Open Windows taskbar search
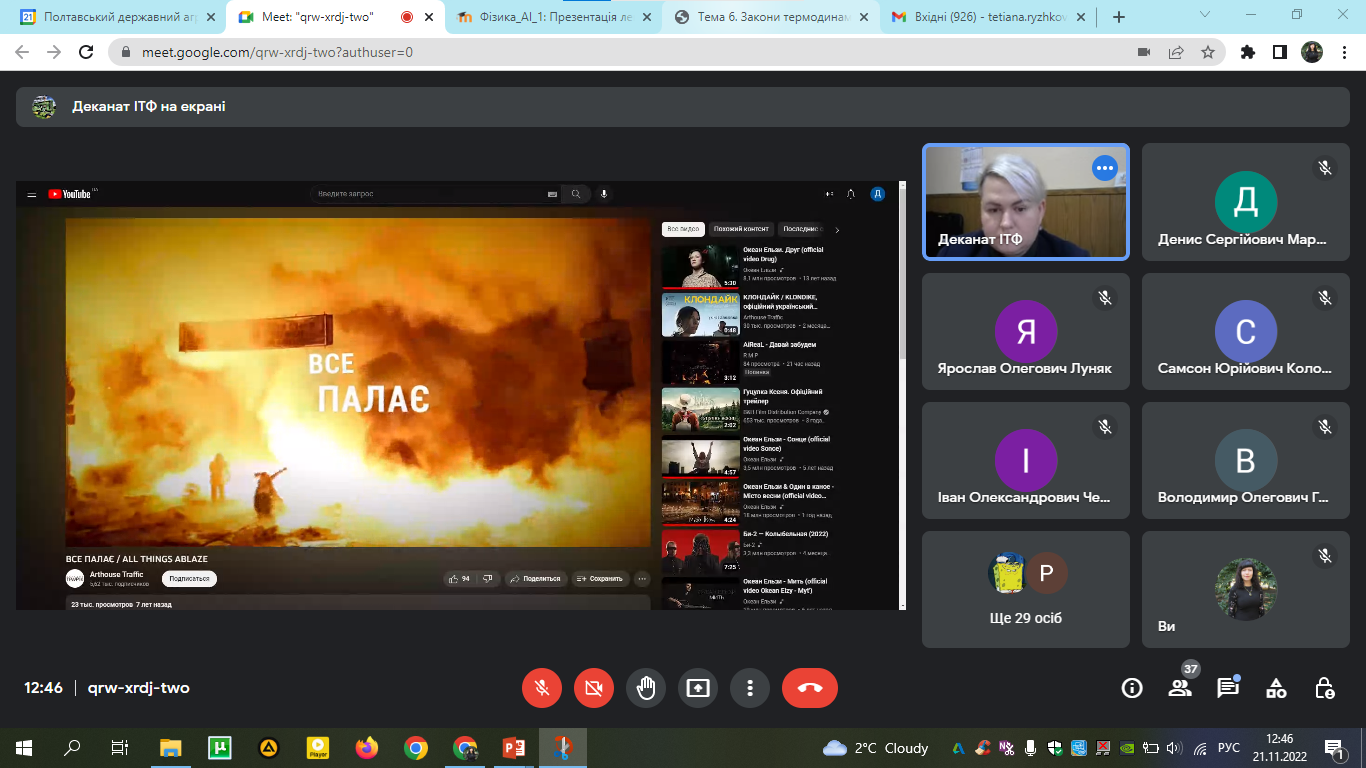The width and height of the screenshot is (1366, 768). point(72,747)
